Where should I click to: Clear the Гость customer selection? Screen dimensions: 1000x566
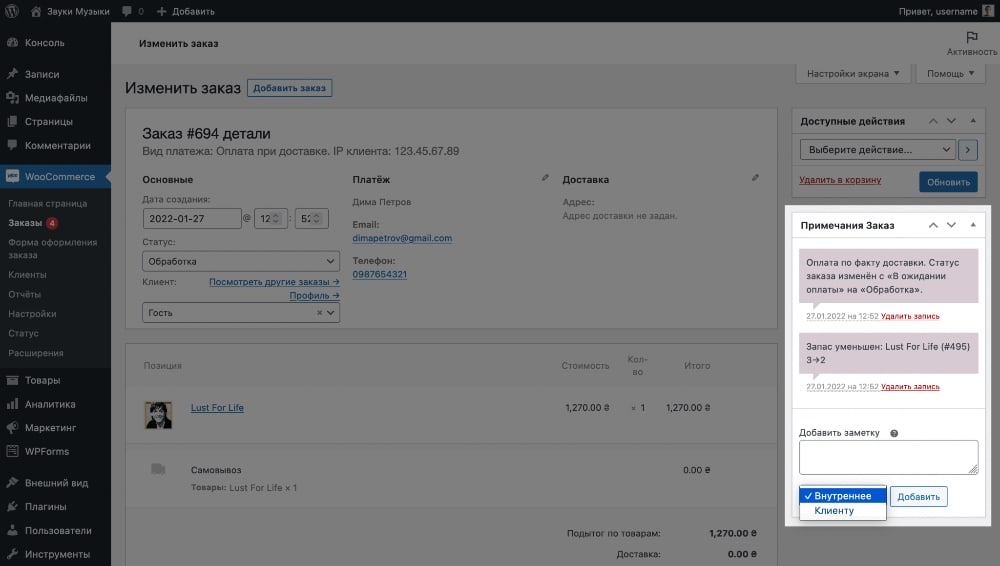[320, 313]
